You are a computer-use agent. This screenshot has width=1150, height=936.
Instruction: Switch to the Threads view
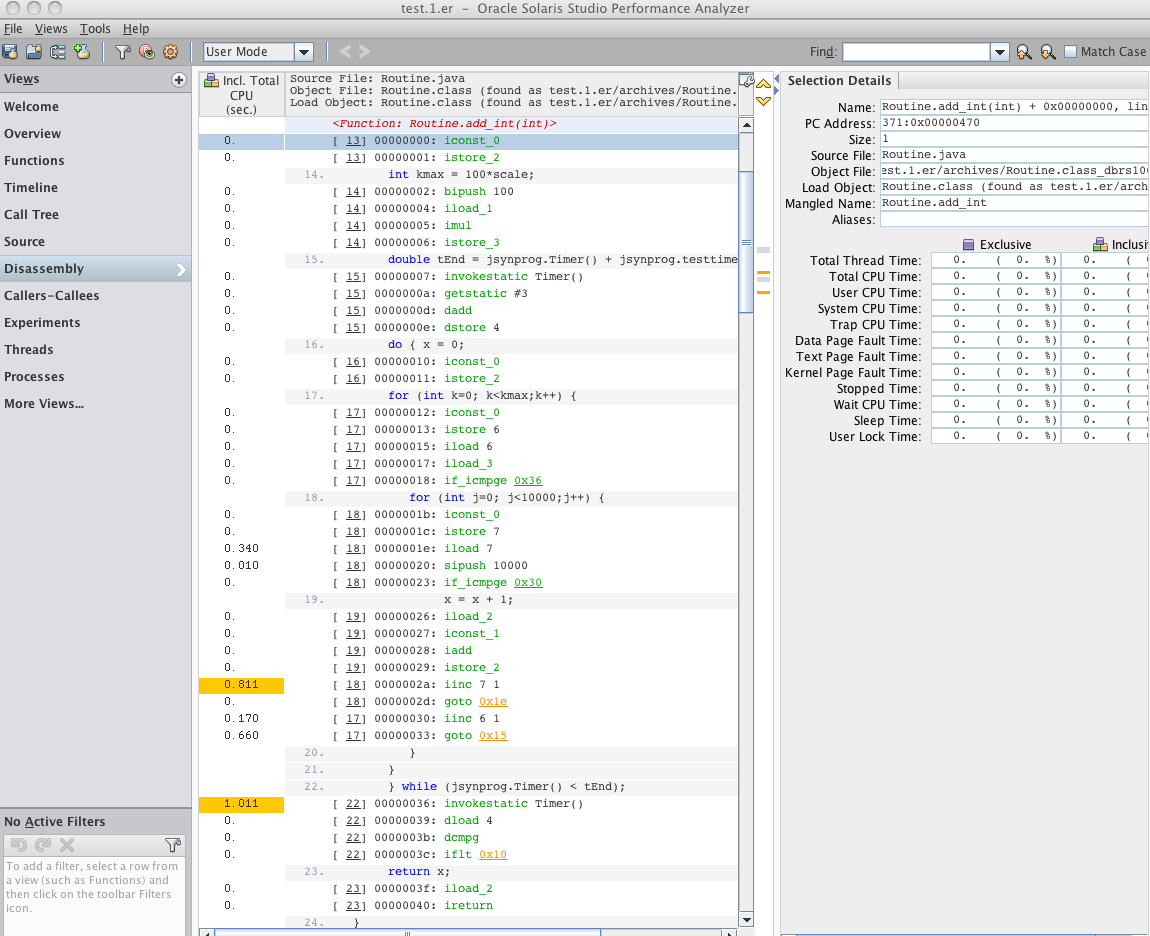click(x=95, y=351)
